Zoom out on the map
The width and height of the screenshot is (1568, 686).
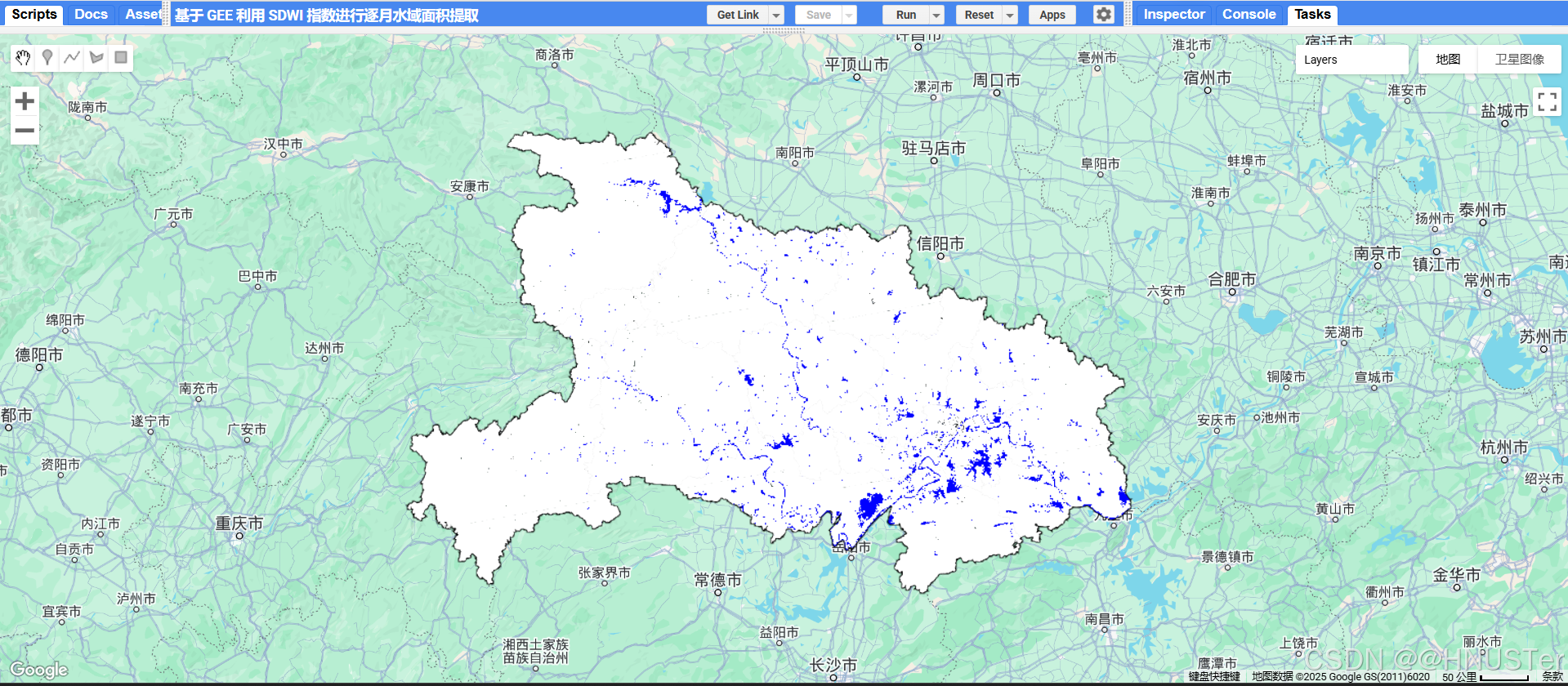(x=25, y=130)
